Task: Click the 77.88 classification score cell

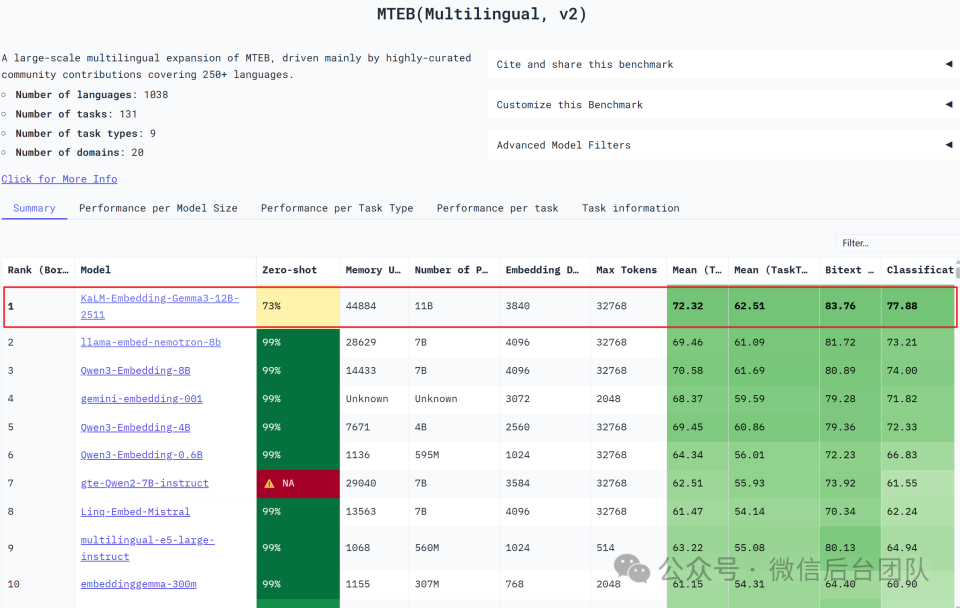Action: (x=918, y=306)
